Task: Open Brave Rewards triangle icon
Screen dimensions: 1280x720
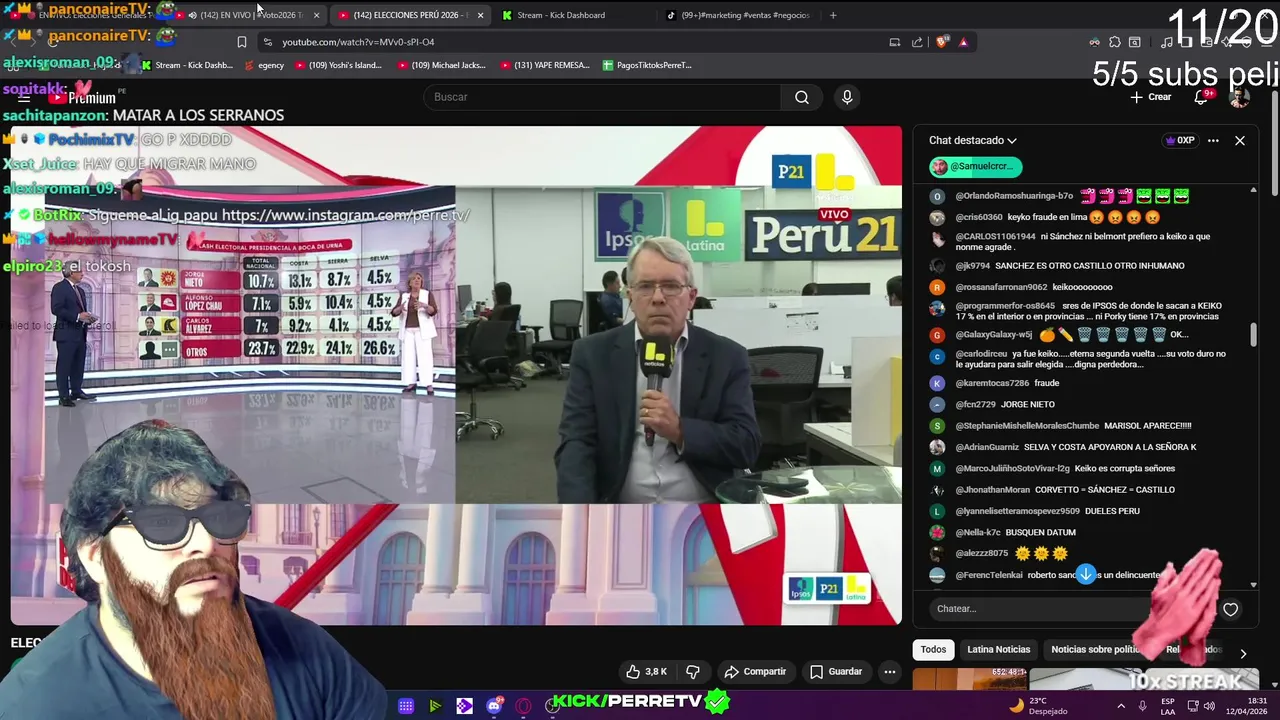Action: point(963,42)
